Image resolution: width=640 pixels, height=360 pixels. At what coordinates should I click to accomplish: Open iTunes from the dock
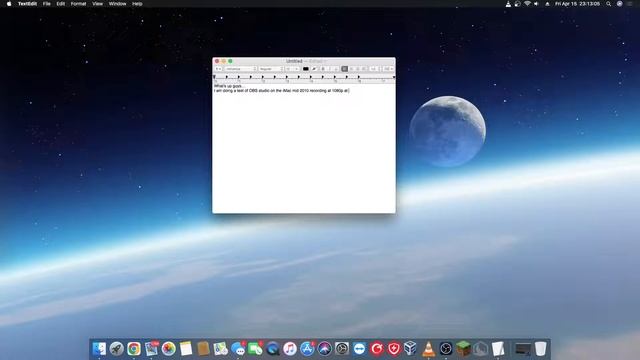290,349
